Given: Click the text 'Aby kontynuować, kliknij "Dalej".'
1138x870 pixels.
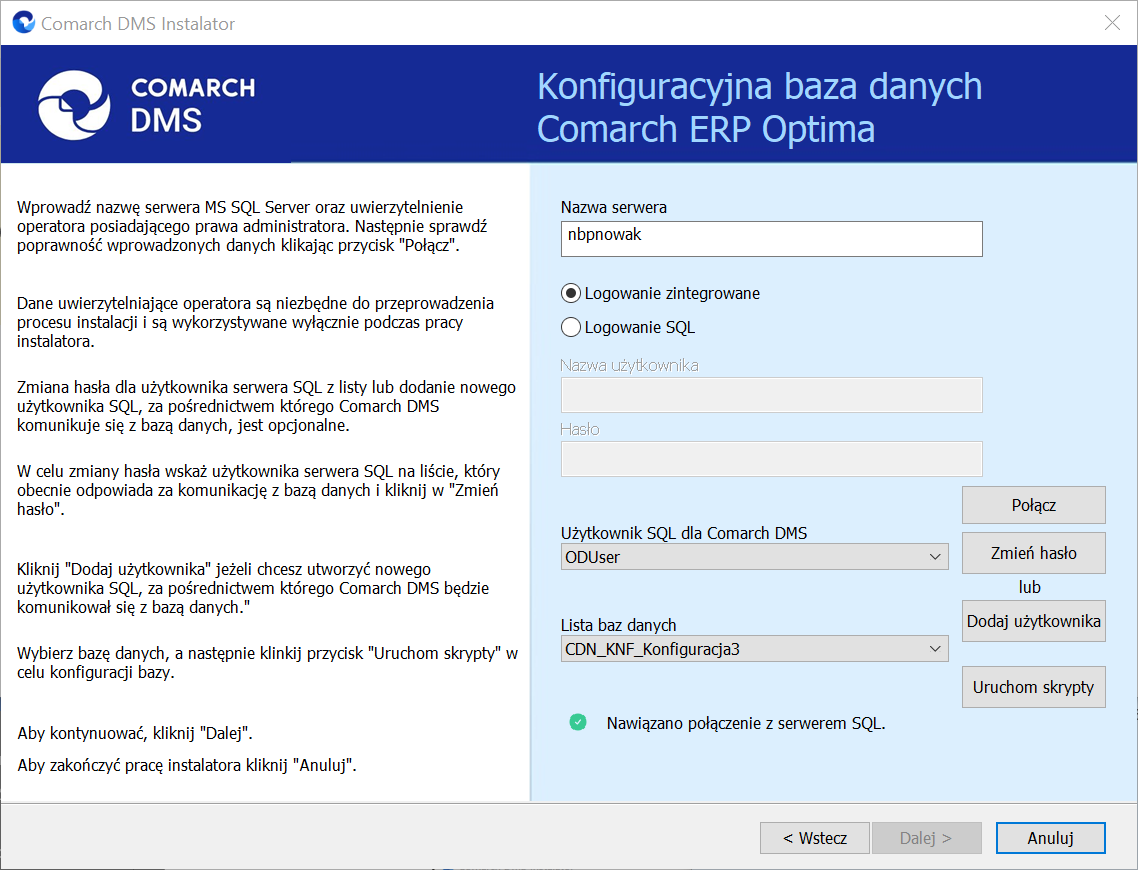Looking at the screenshot, I should [135, 733].
